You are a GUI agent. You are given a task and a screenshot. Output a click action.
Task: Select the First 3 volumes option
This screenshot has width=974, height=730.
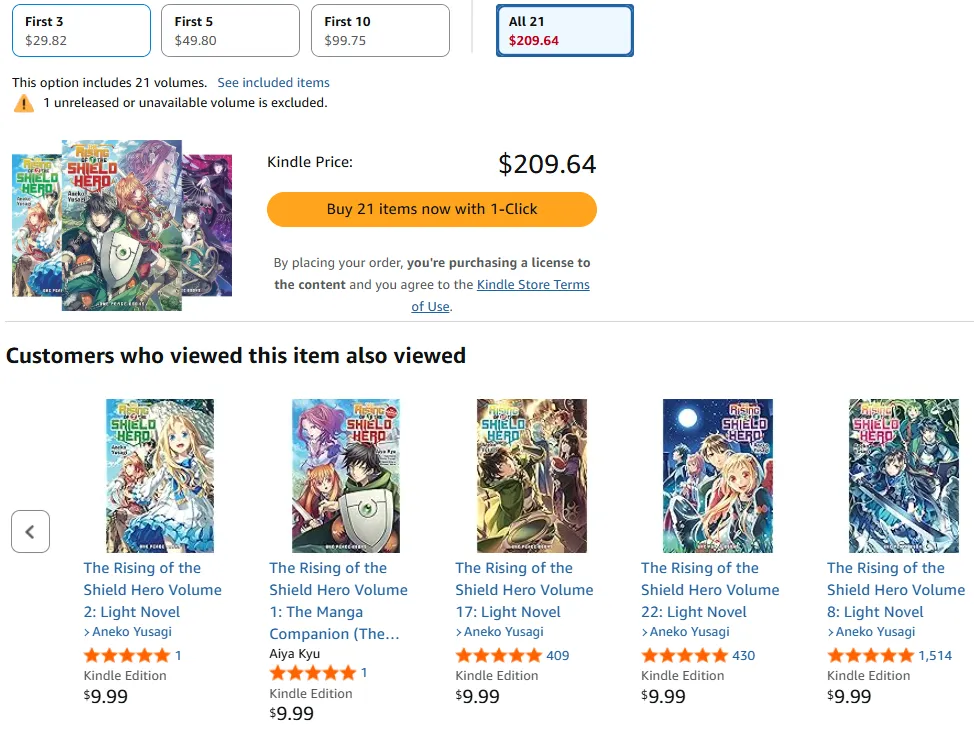81,31
